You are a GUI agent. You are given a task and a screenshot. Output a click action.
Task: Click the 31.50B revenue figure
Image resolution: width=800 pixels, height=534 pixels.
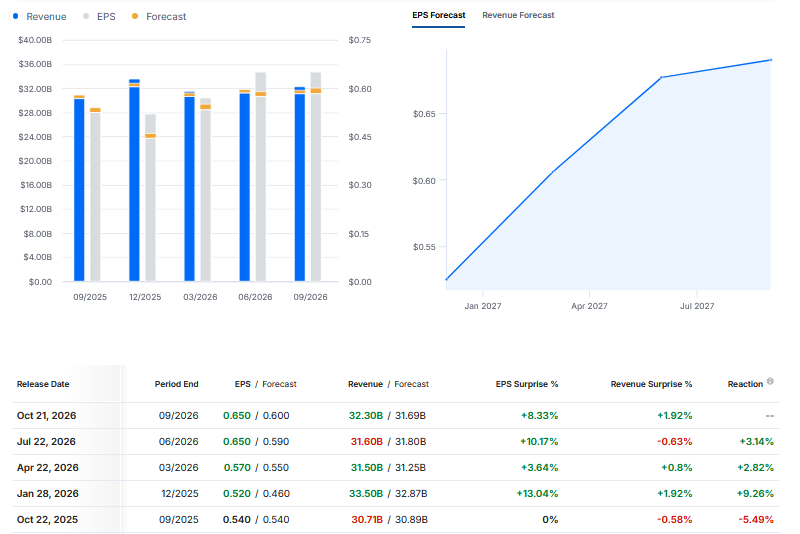point(367,468)
